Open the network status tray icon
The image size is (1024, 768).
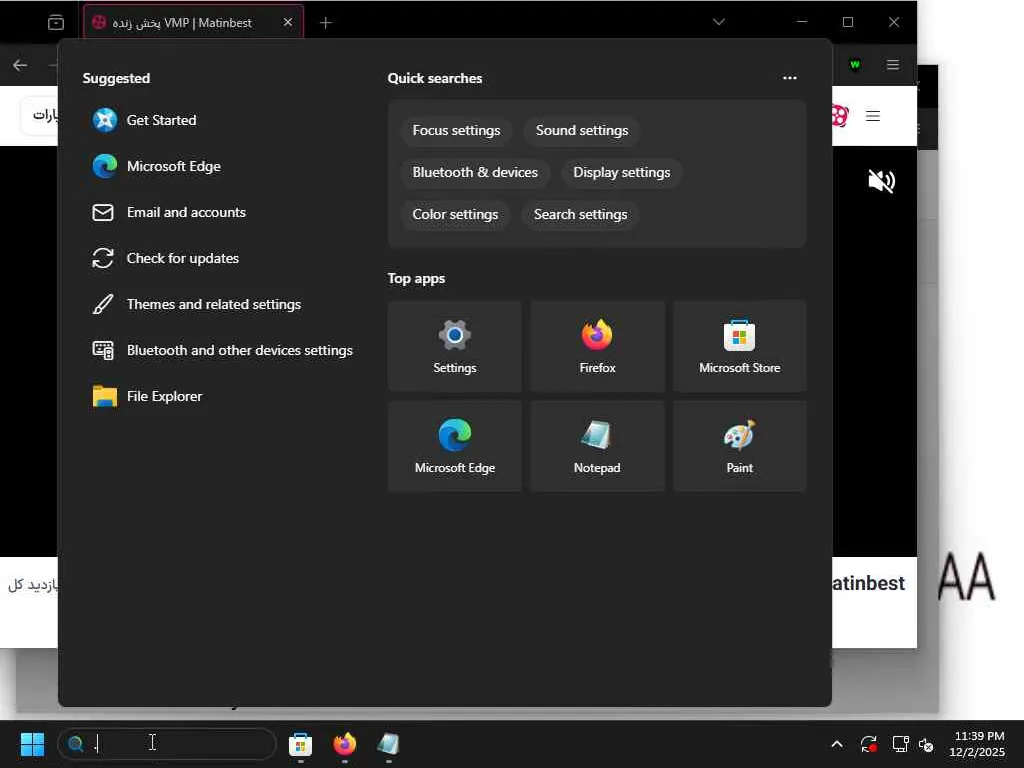(901, 744)
